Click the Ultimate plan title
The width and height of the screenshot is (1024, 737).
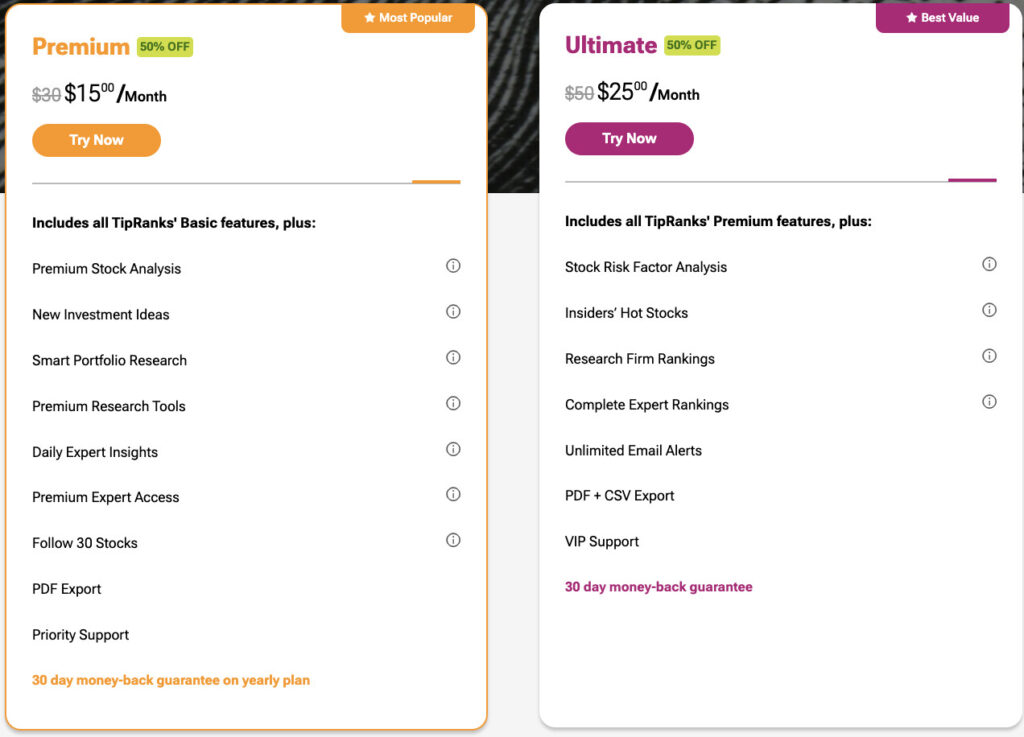610,46
